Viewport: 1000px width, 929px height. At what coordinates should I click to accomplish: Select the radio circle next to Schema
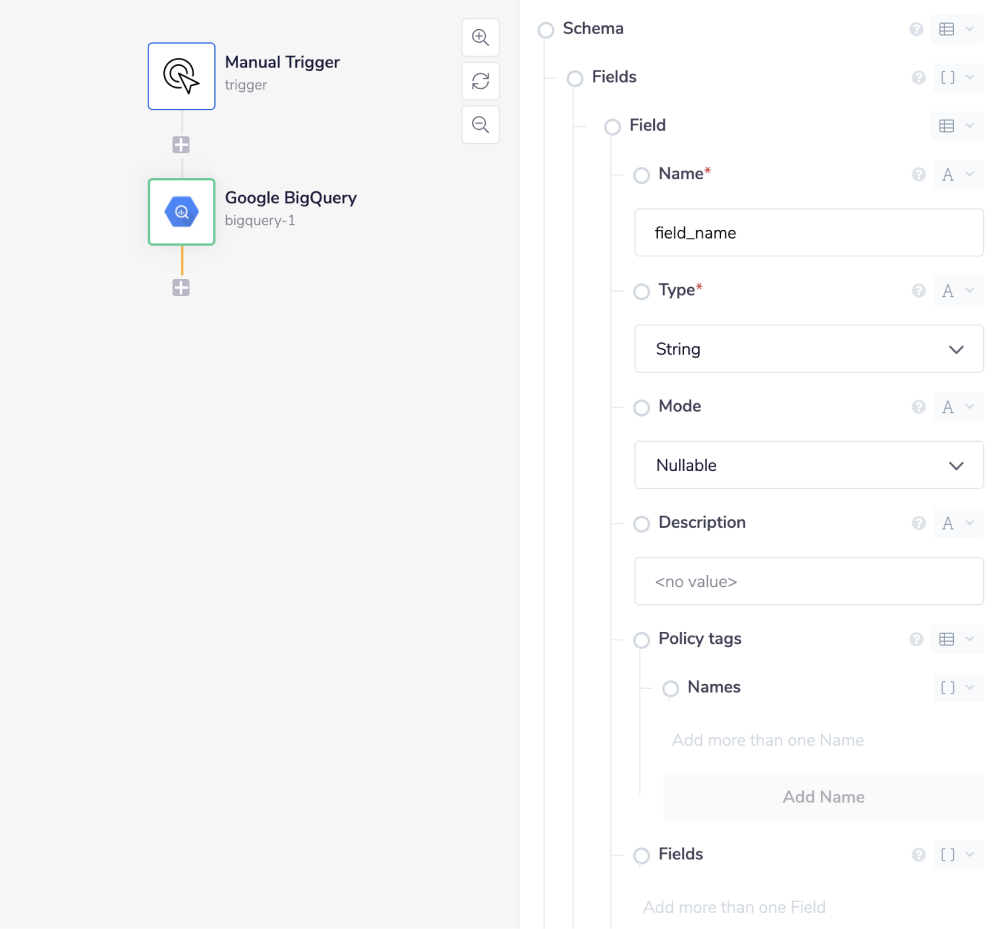[x=545, y=30]
